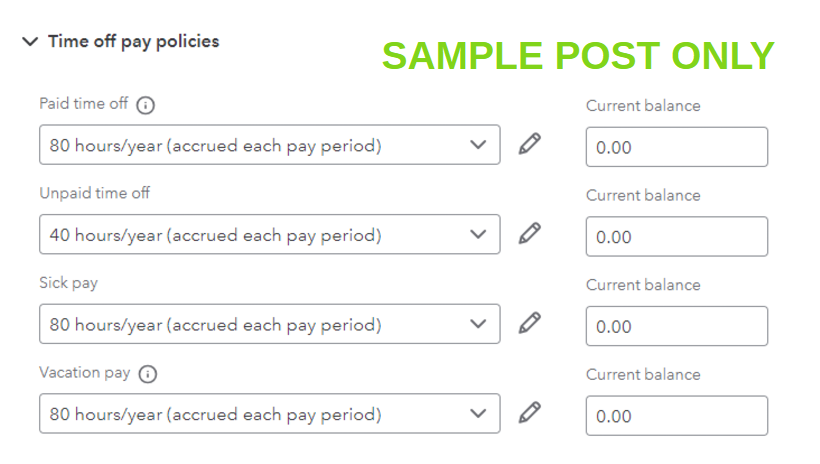The image size is (820, 464).
Task: Expand the Sick pay policy dropdown
Action: pos(269,324)
